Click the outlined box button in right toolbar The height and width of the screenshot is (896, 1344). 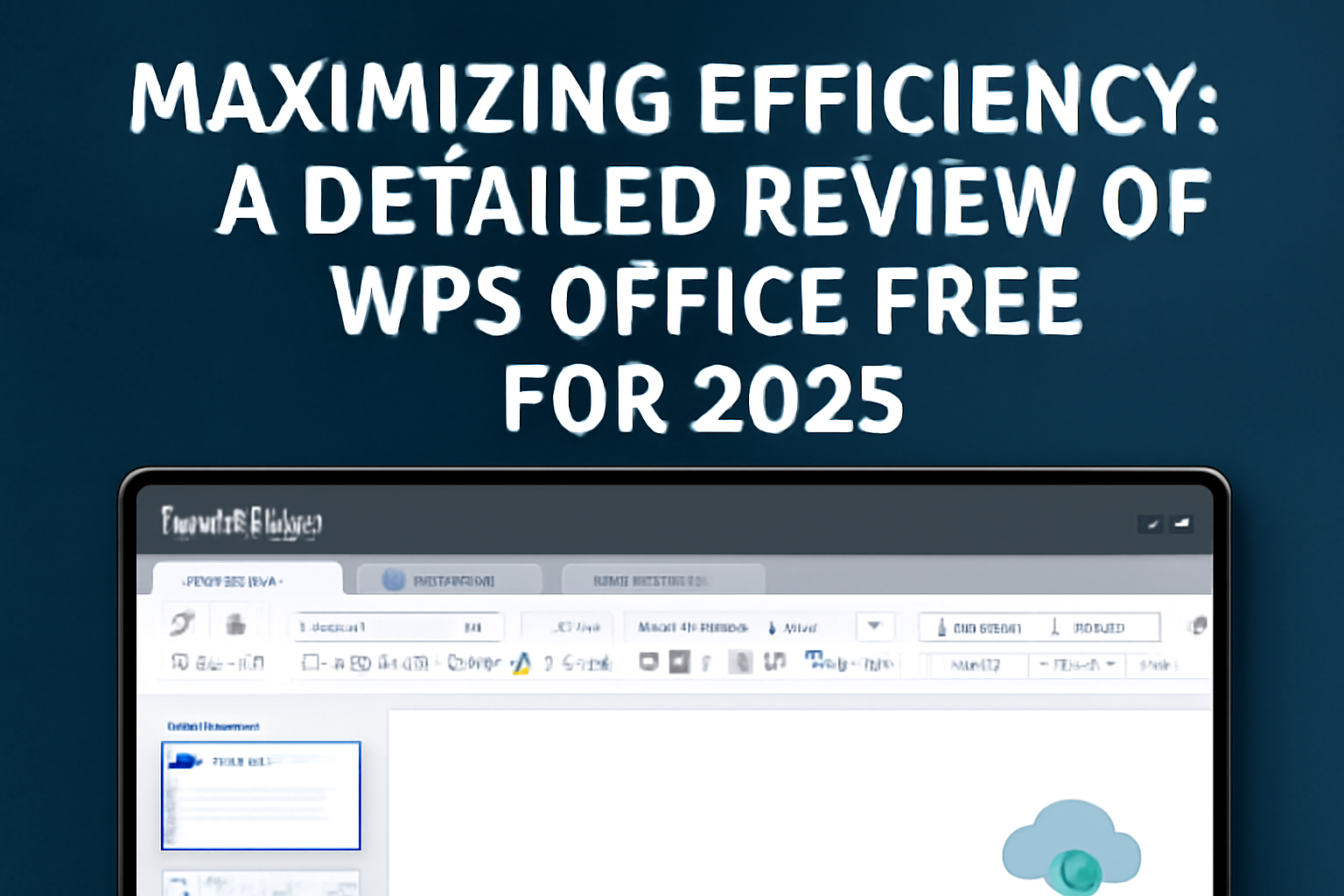1039,627
